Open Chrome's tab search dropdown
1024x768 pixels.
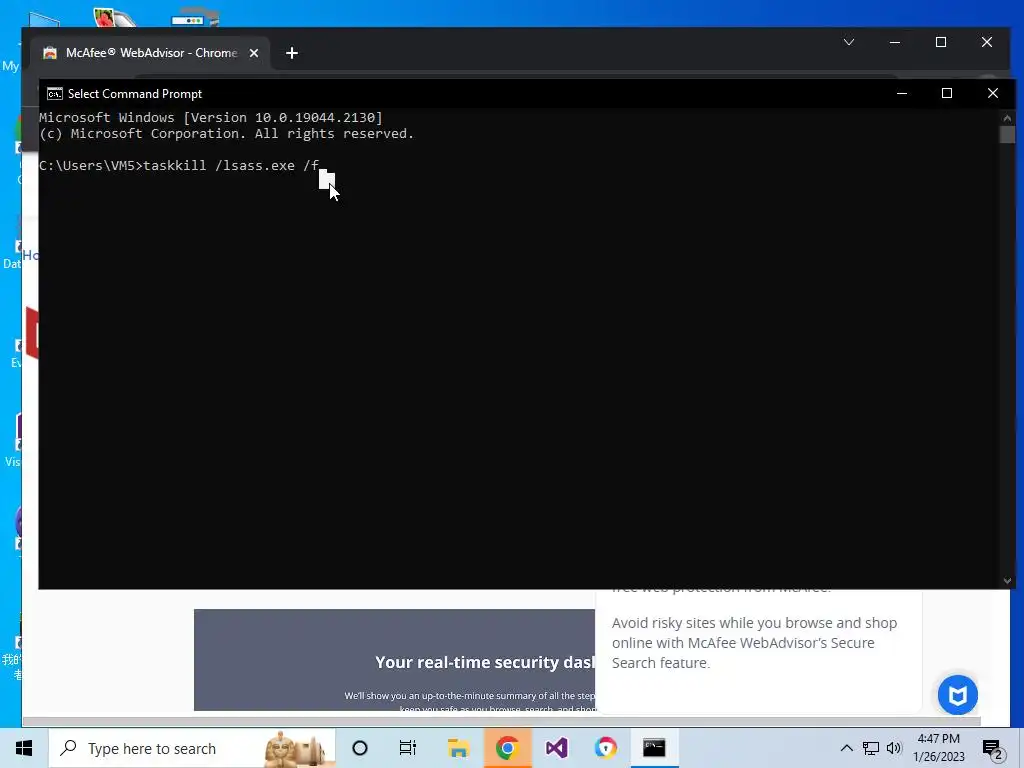point(849,42)
